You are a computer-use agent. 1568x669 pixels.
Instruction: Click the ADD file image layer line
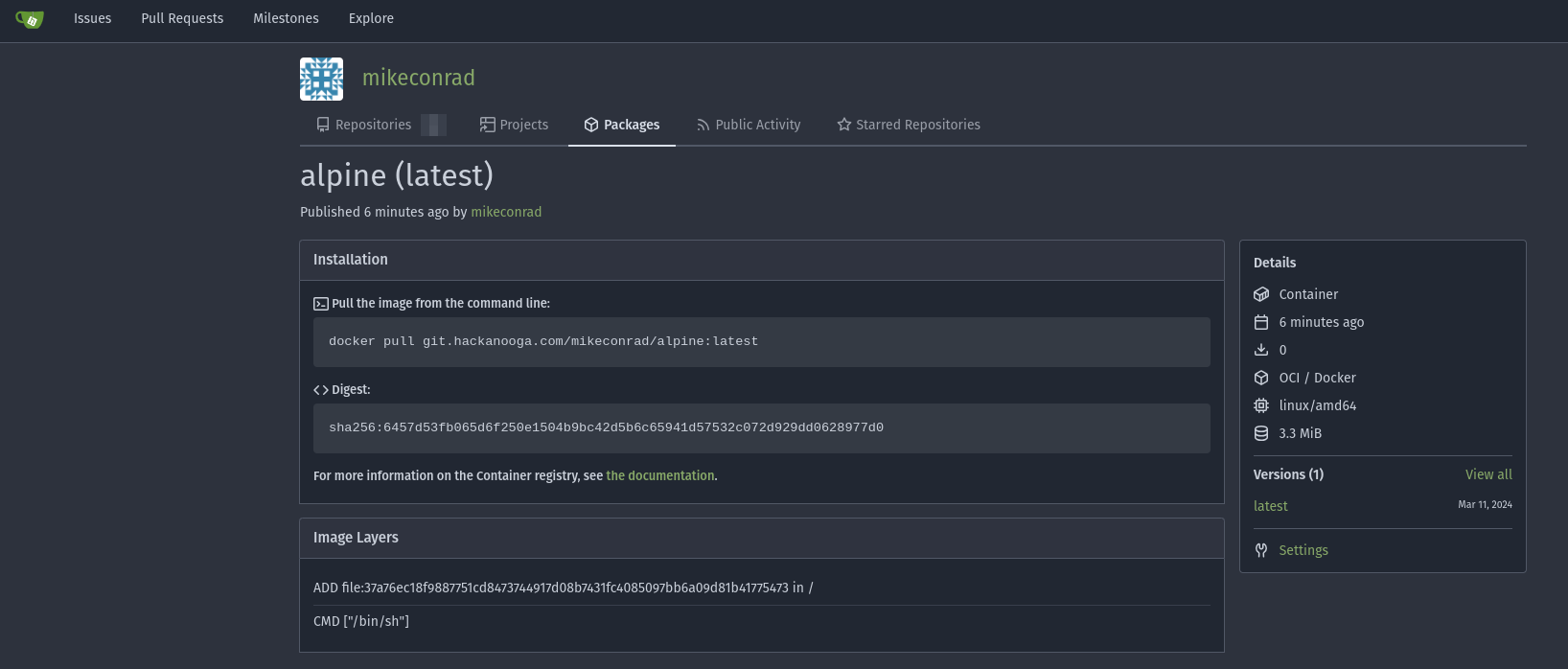563,588
